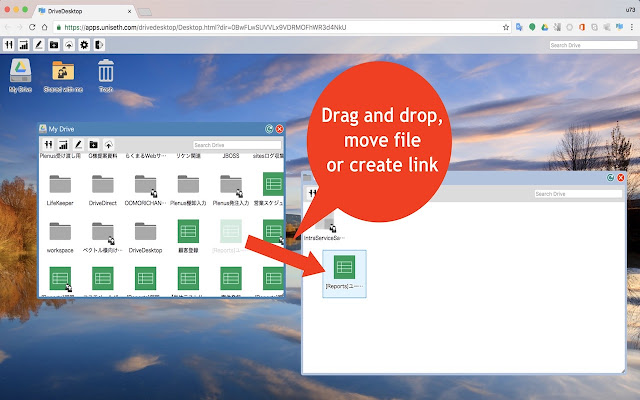The image size is (640, 400).
Task: Open the Shared with me folder icon
Action: 63,75
